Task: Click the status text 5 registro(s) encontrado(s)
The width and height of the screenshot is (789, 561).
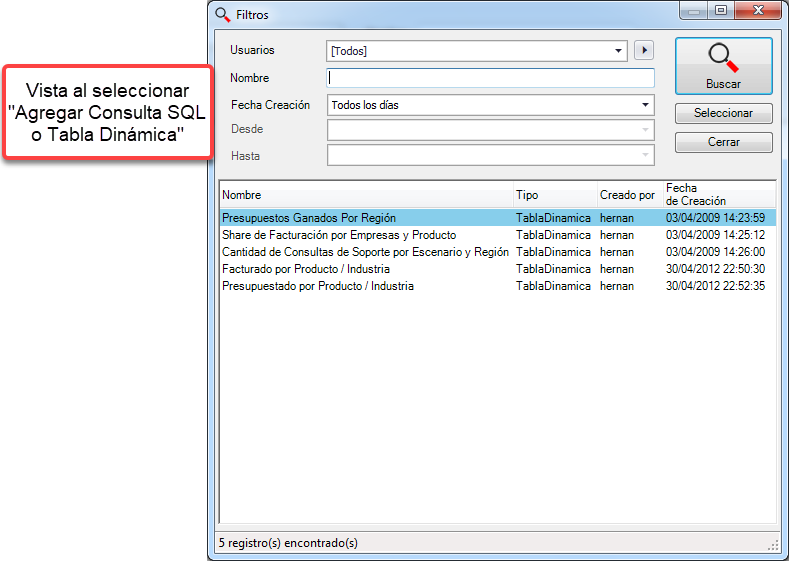Action: [x=288, y=543]
